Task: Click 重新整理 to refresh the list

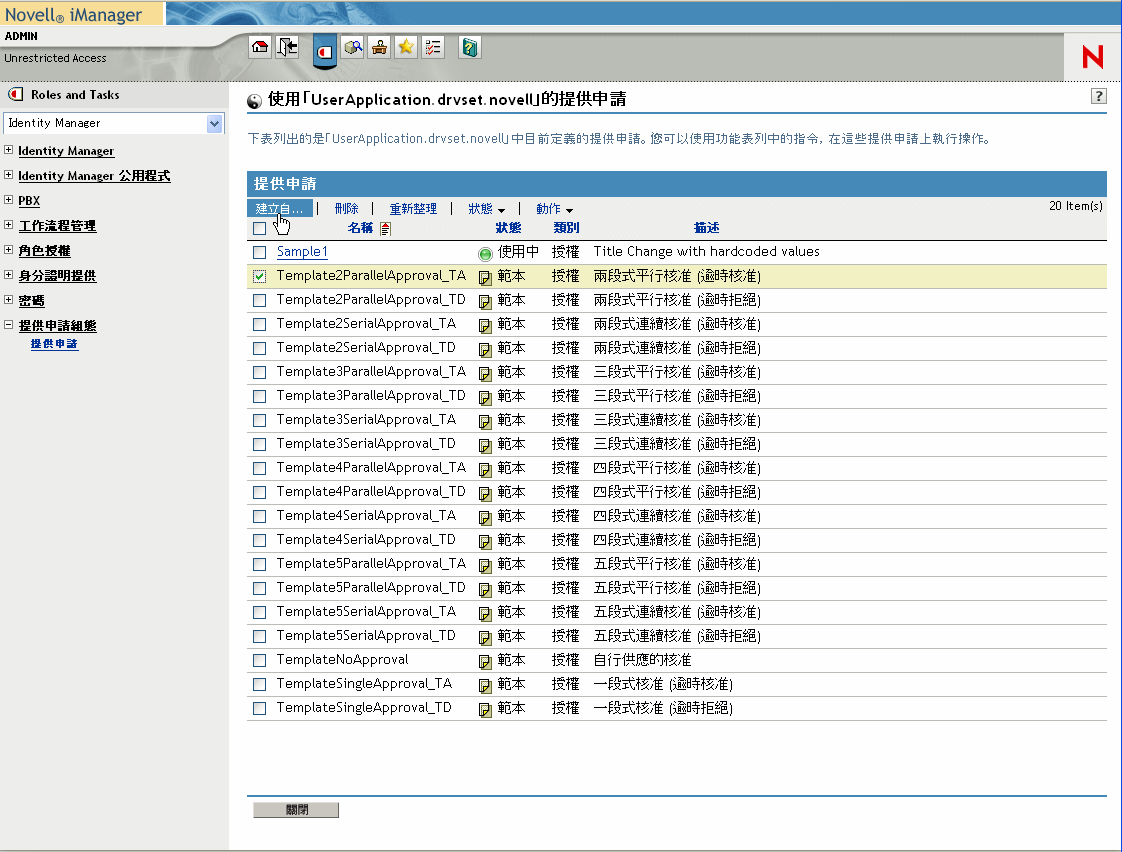Action: point(413,209)
